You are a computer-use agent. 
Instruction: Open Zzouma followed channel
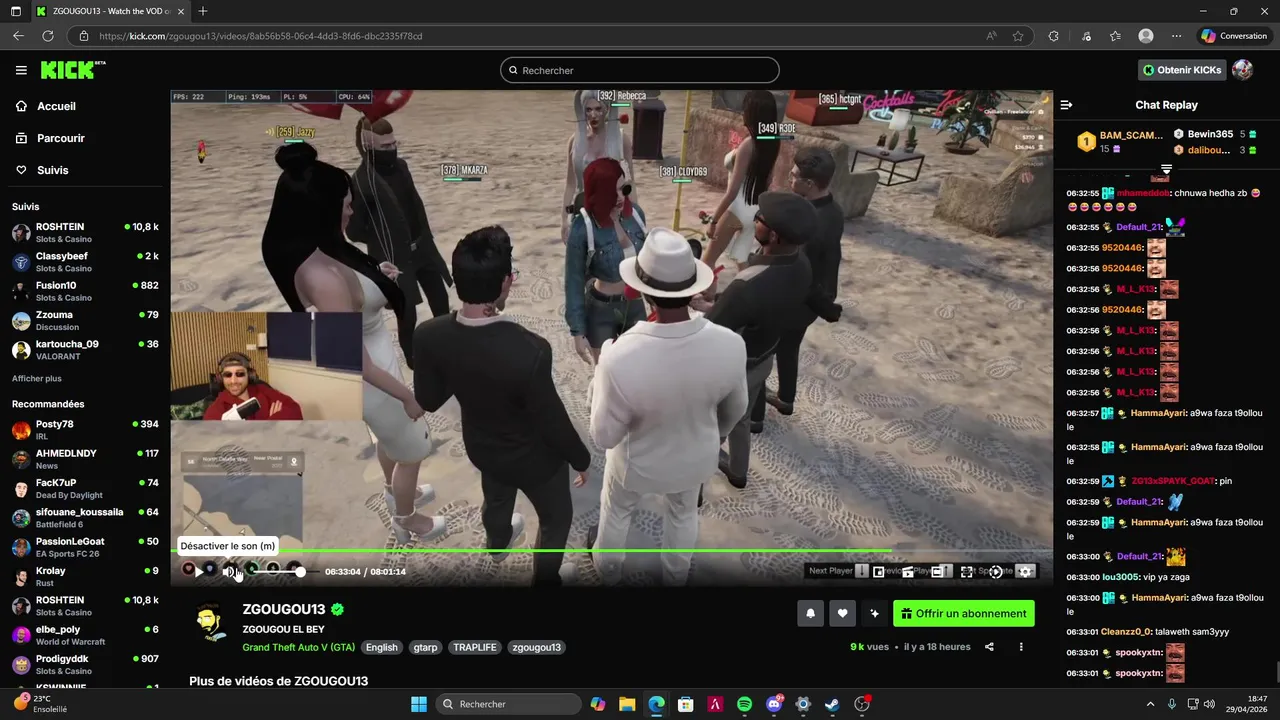tap(85, 320)
